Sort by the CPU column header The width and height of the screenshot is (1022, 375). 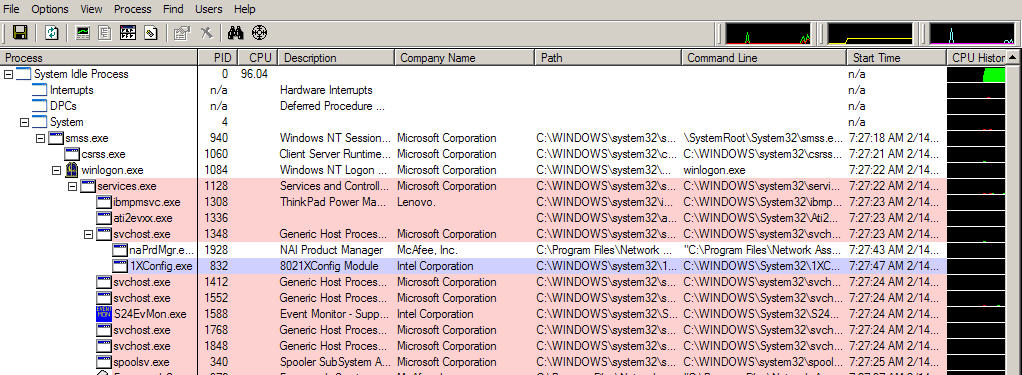pos(258,58)
